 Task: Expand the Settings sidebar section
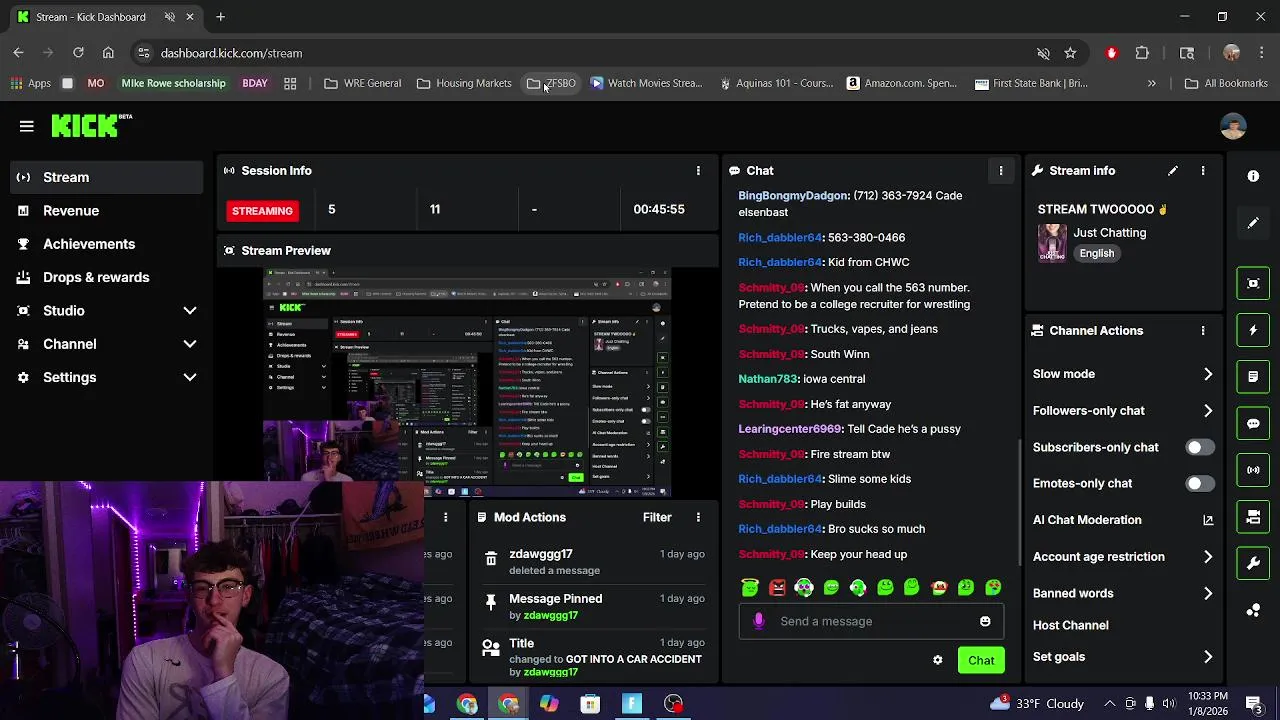[190, 377]
